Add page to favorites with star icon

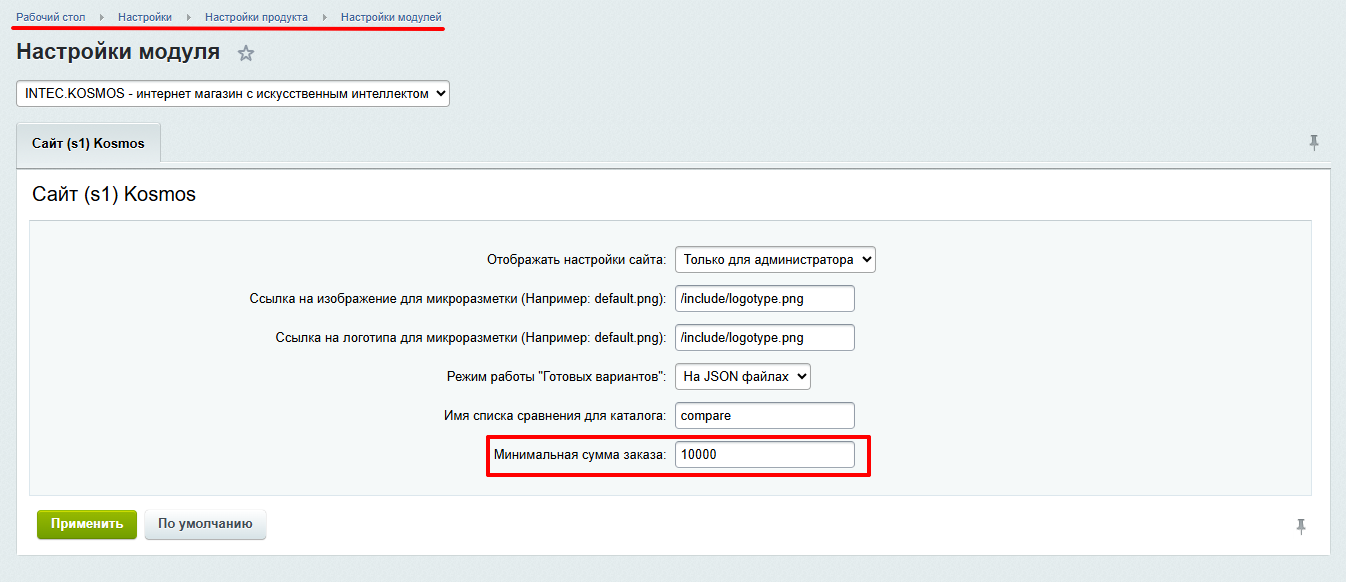246,54
